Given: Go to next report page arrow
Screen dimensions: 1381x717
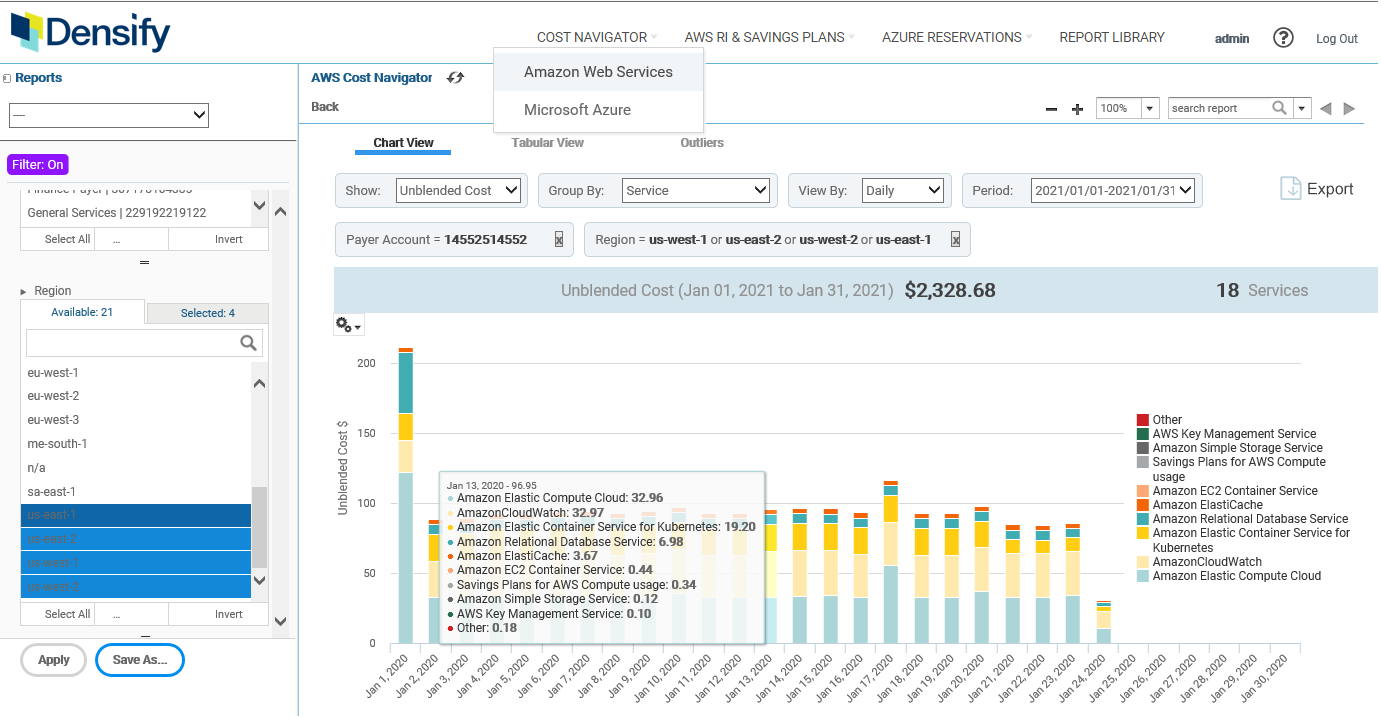Looking at the screenshot, I should point(1349,109).
